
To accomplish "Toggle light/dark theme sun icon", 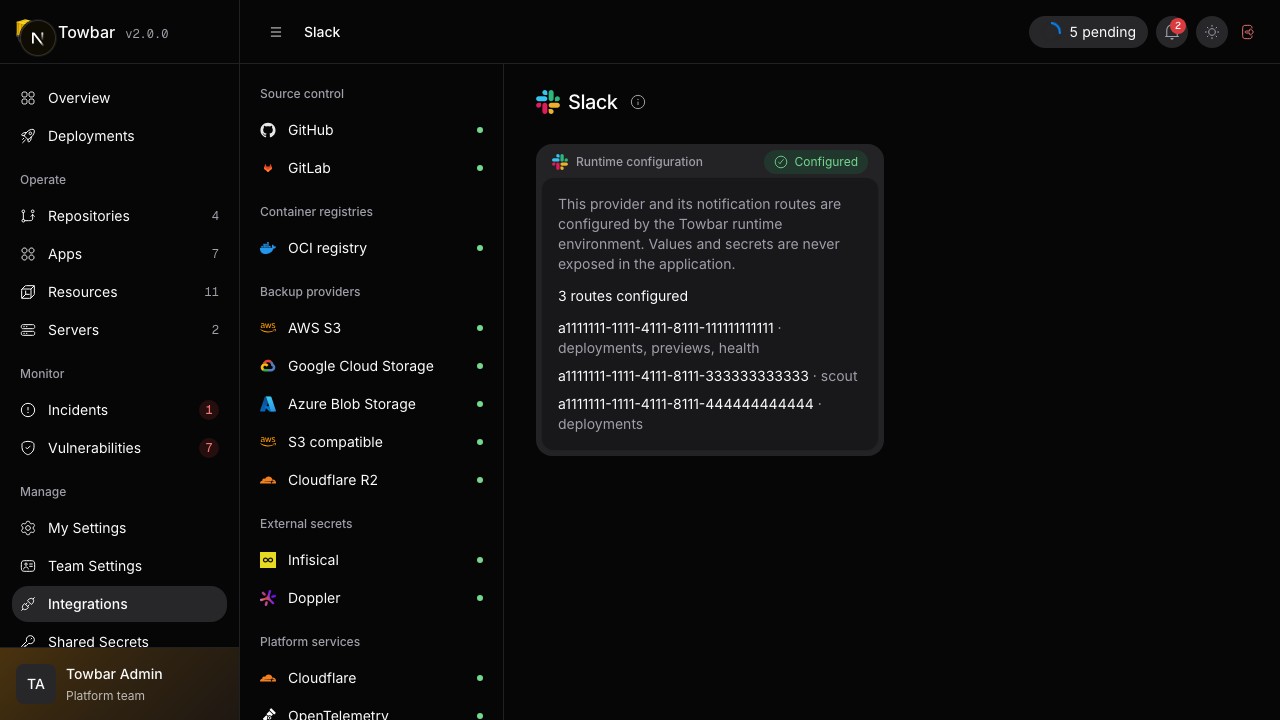I will (1212, 32).
